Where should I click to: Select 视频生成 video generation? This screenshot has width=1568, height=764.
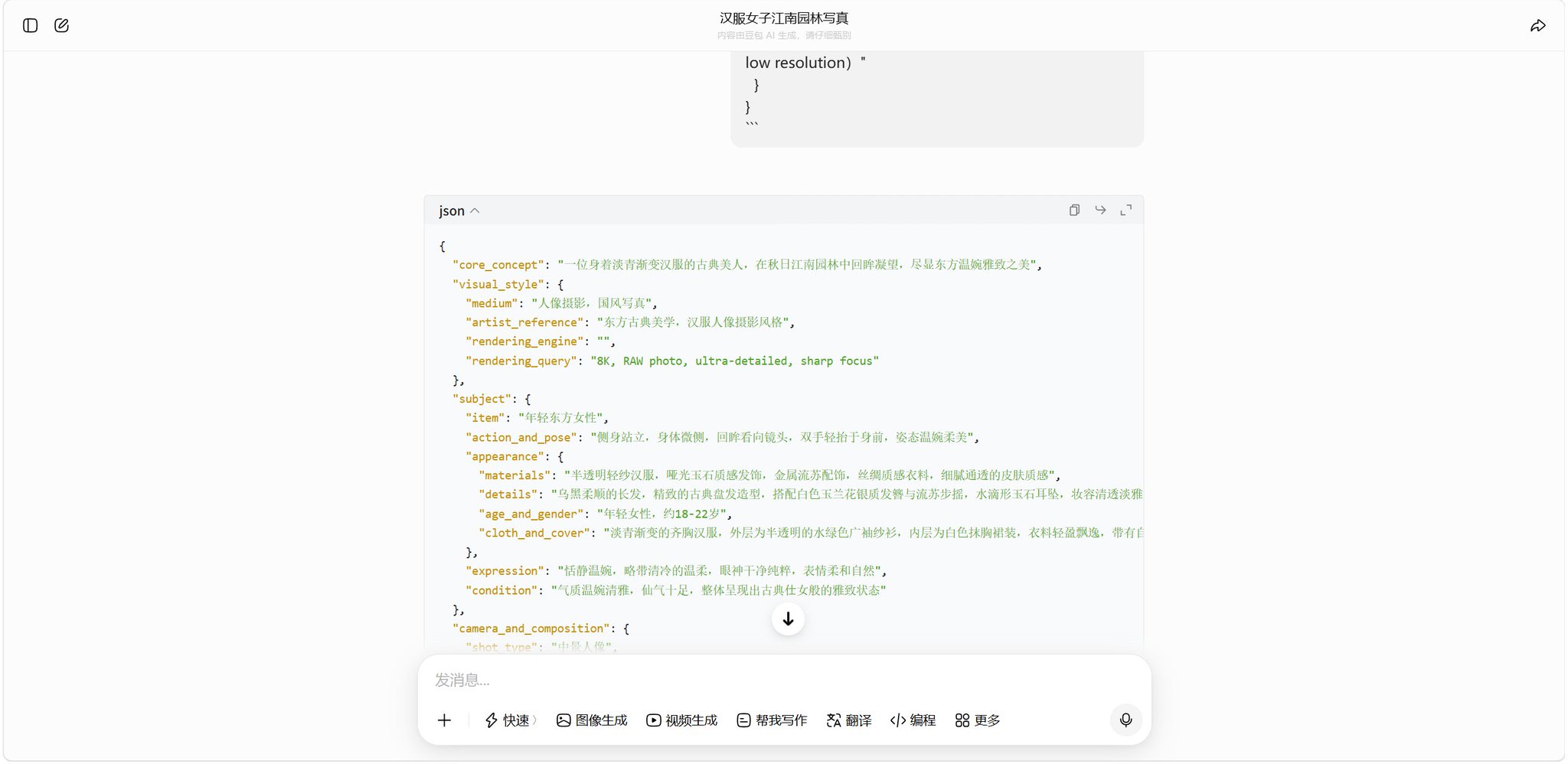point(682,720)
